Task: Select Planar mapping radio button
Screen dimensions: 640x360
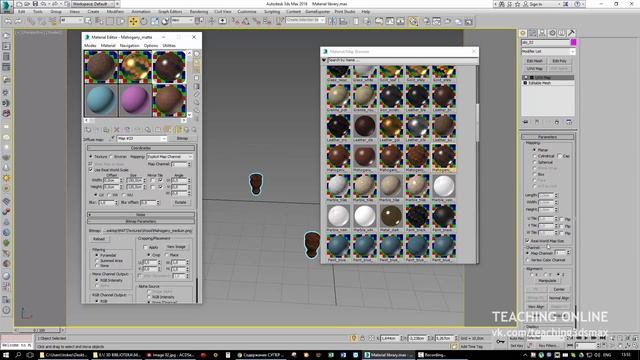Action: (534, 150)
